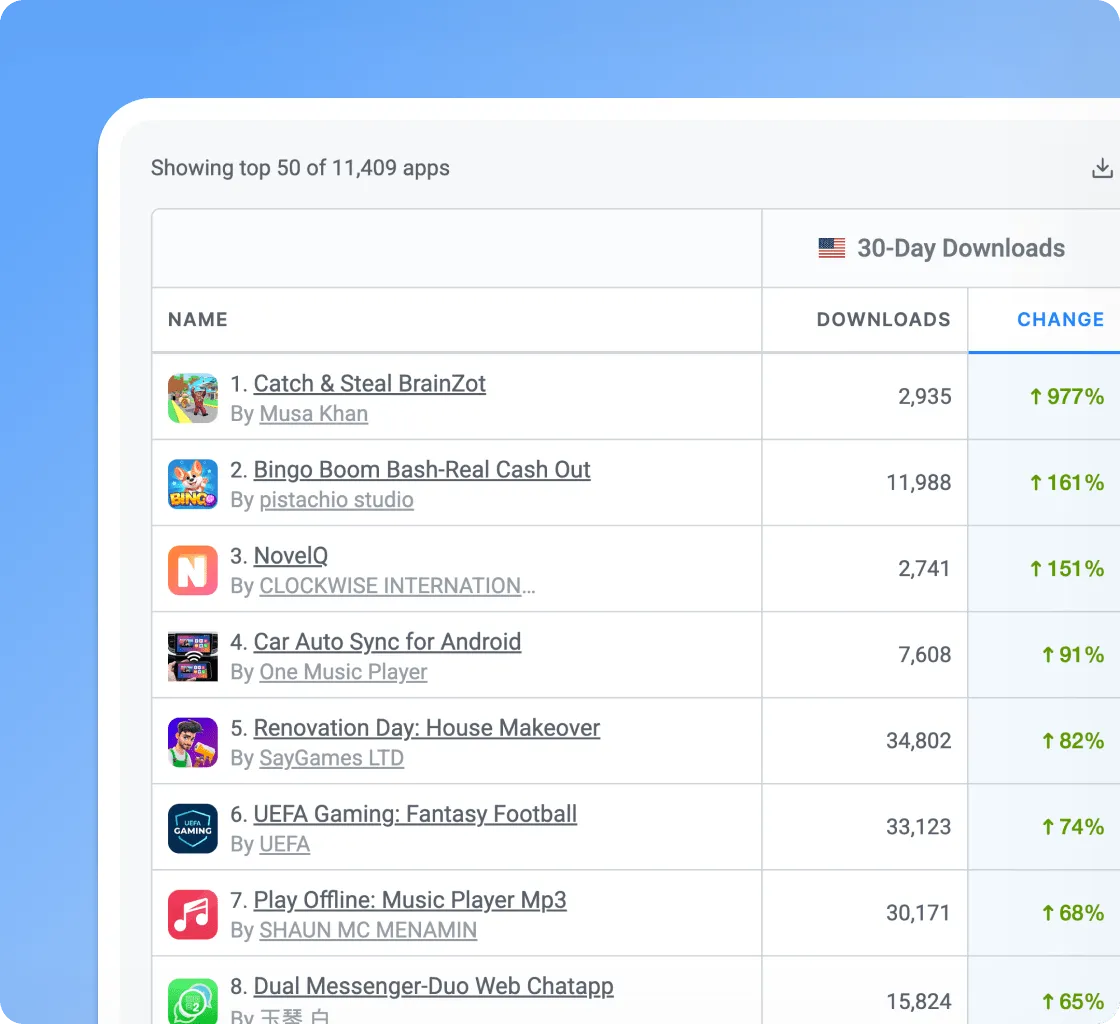Open the Dual Messenger green app icon
Image resolution: width=1120 pixels, height=1024 pixels.
(x=193, y=1000)
